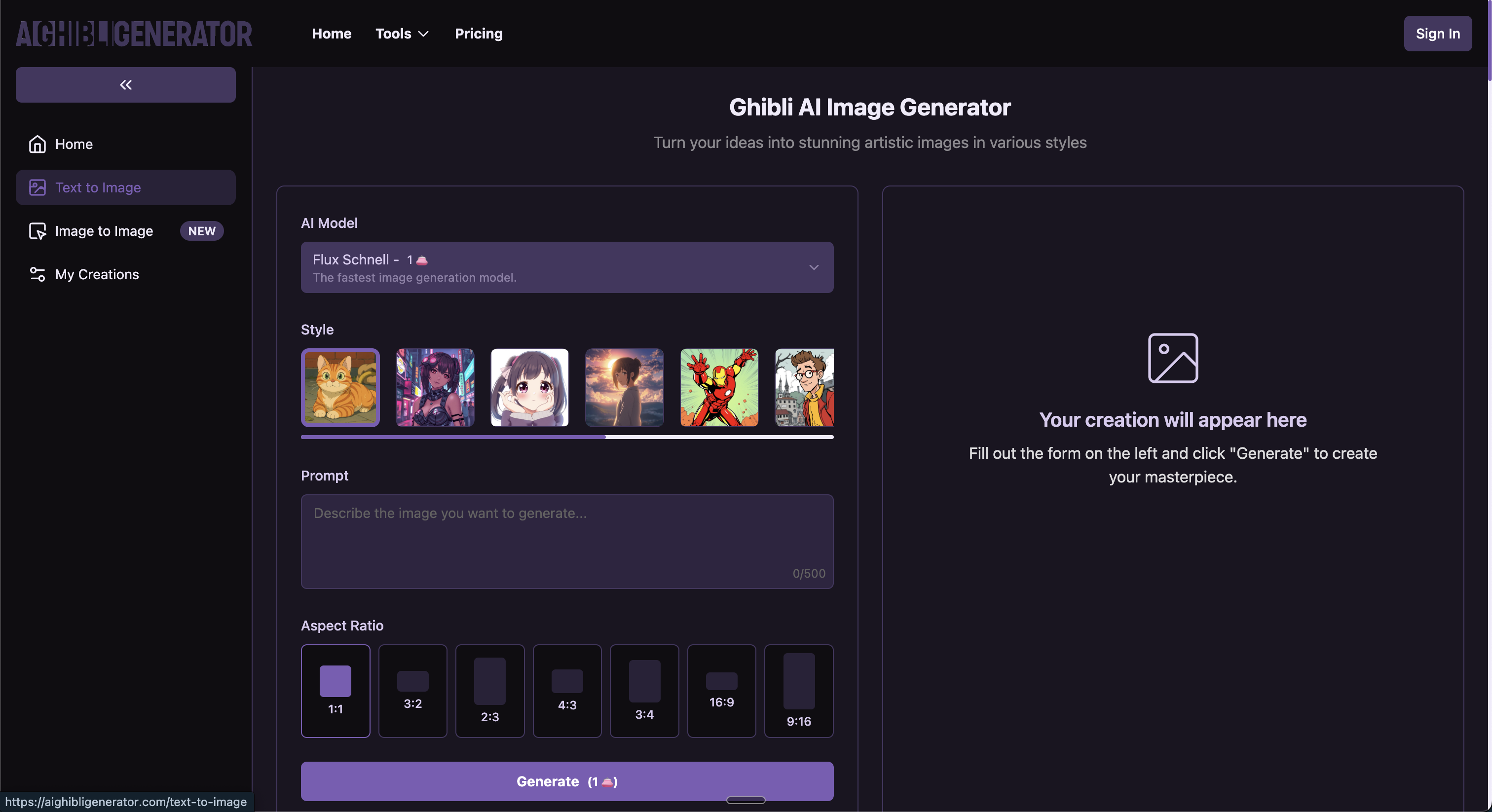Click the Sign In button
This screenshot has height=812, width=1492.
pyautogui.click(x=1438, y=33)
